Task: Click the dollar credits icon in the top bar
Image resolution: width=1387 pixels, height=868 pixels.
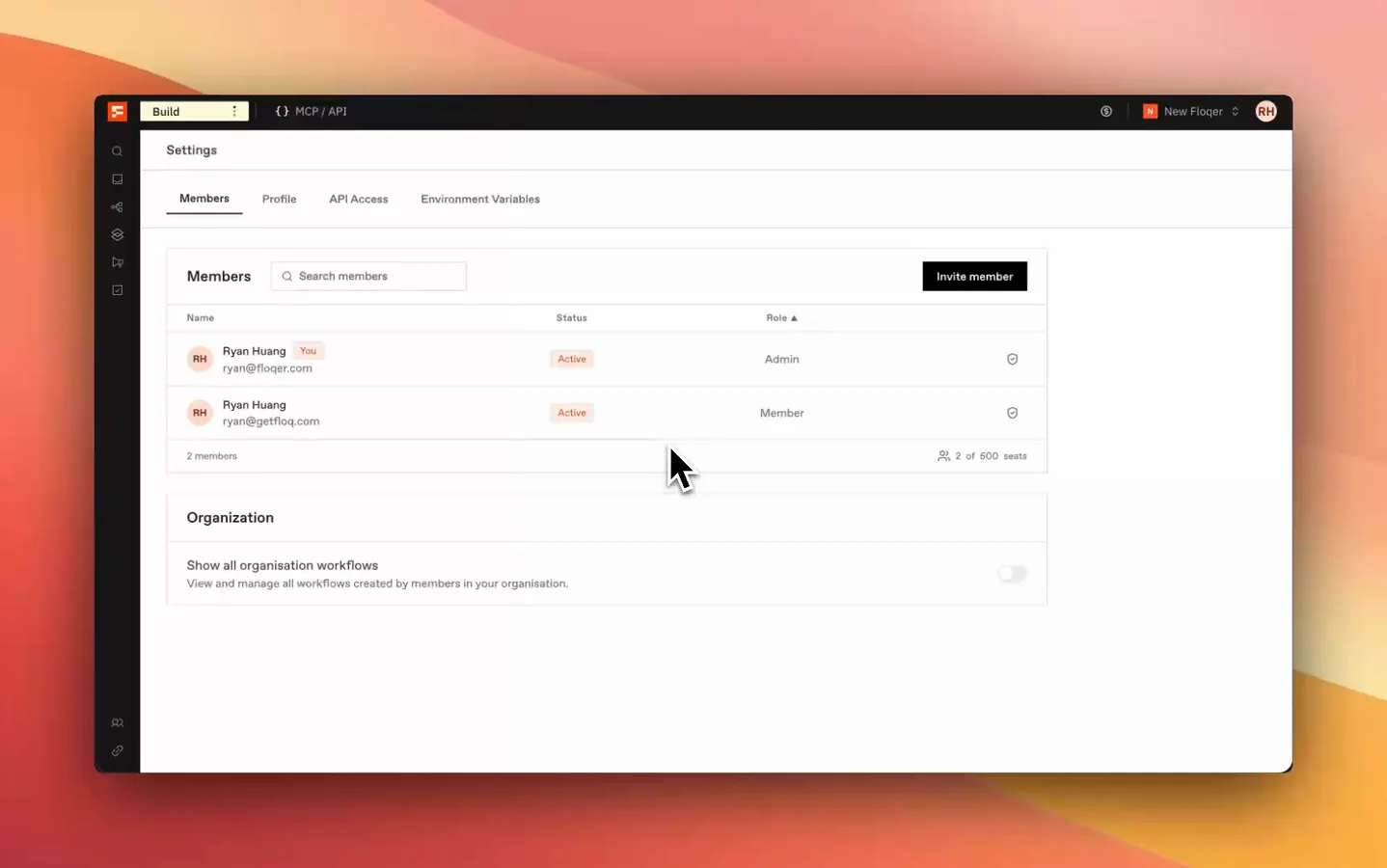Action: click(1106, 112)
